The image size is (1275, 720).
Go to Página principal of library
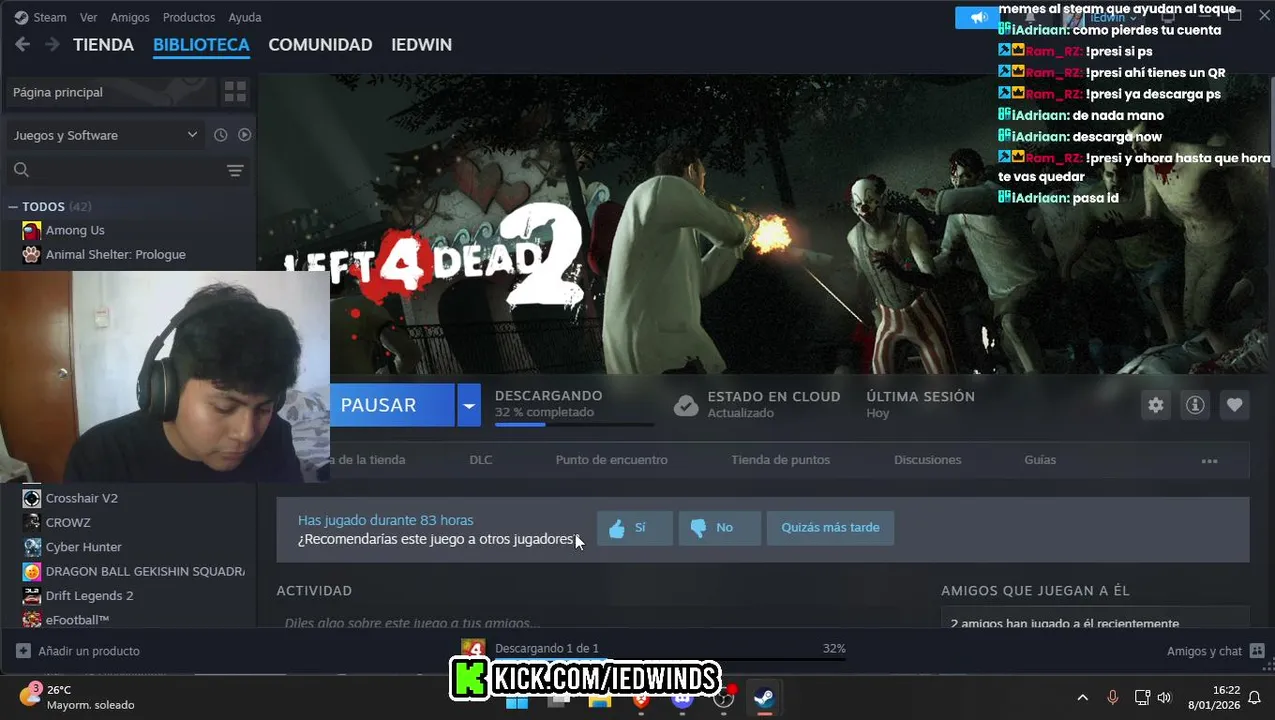110,92
